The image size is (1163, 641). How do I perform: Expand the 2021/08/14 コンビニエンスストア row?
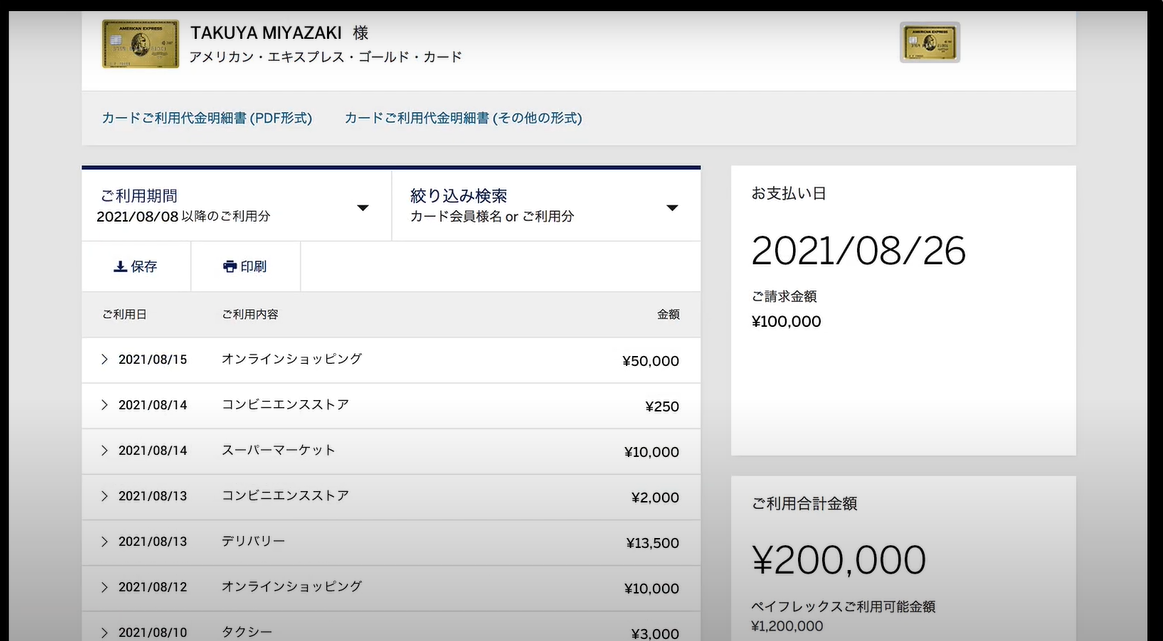pyautogui.click(x=105, y=405)
